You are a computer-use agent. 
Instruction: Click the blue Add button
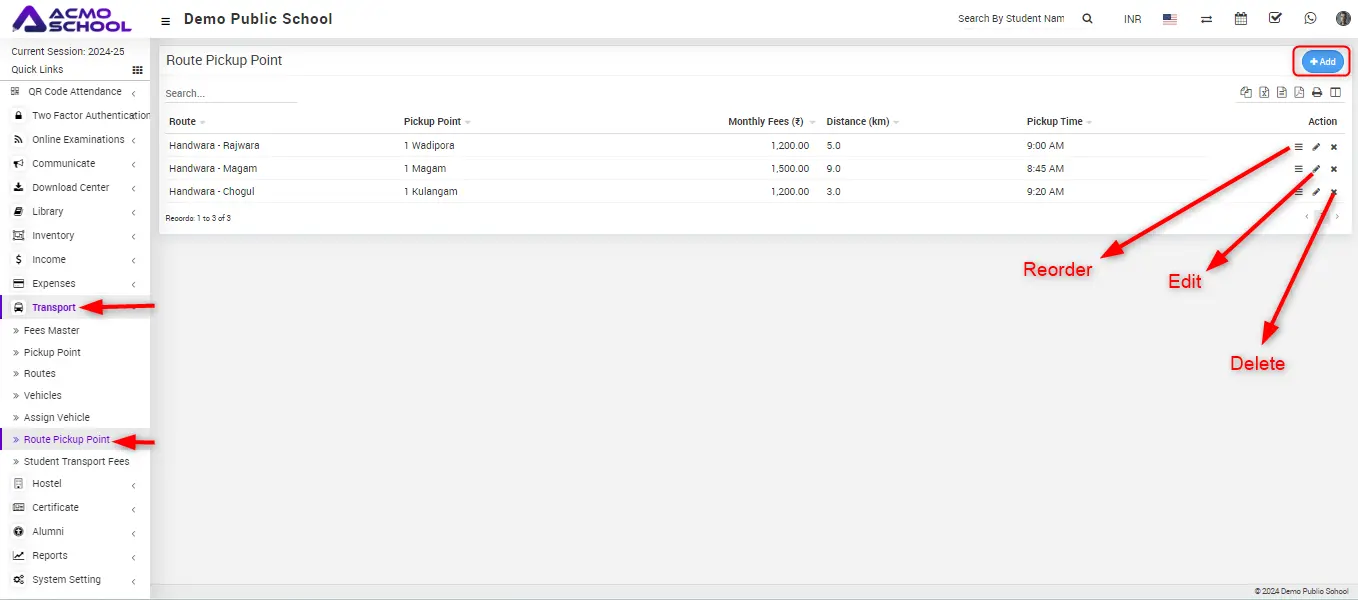tap(1322, 62)
